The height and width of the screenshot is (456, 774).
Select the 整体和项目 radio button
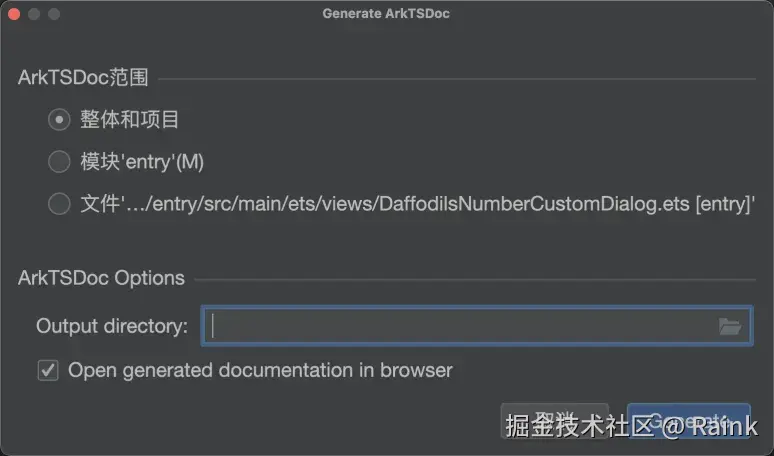[59, 120]
